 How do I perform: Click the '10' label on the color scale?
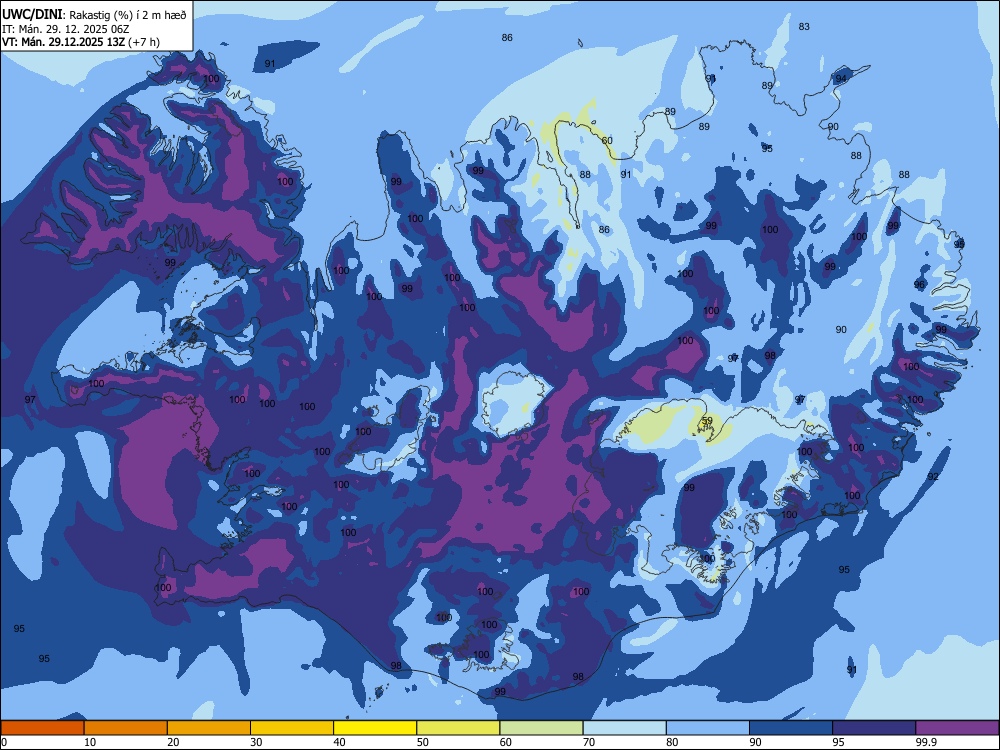(90, 742)
